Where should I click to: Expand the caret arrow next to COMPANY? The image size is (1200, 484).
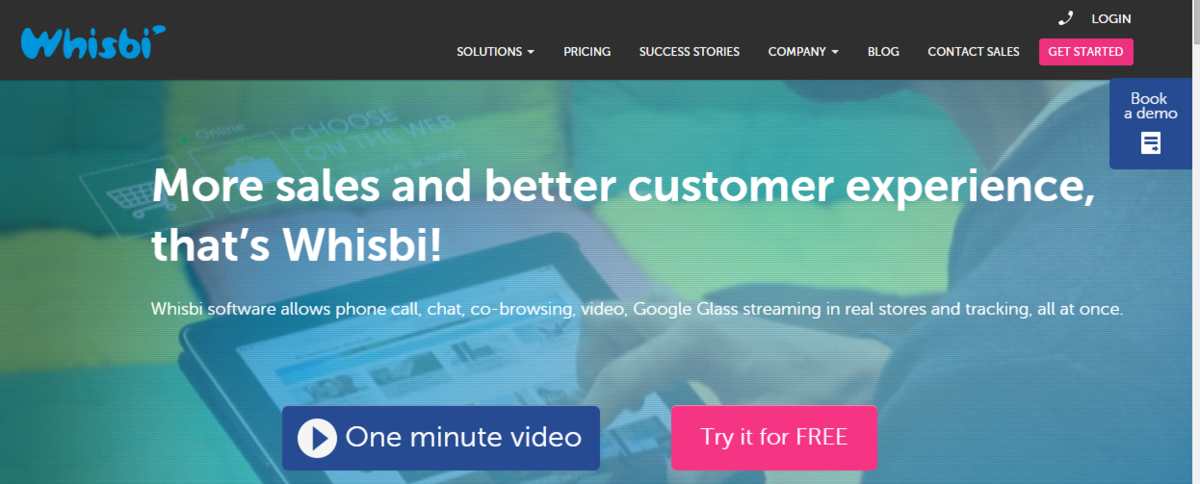point(835,52)
